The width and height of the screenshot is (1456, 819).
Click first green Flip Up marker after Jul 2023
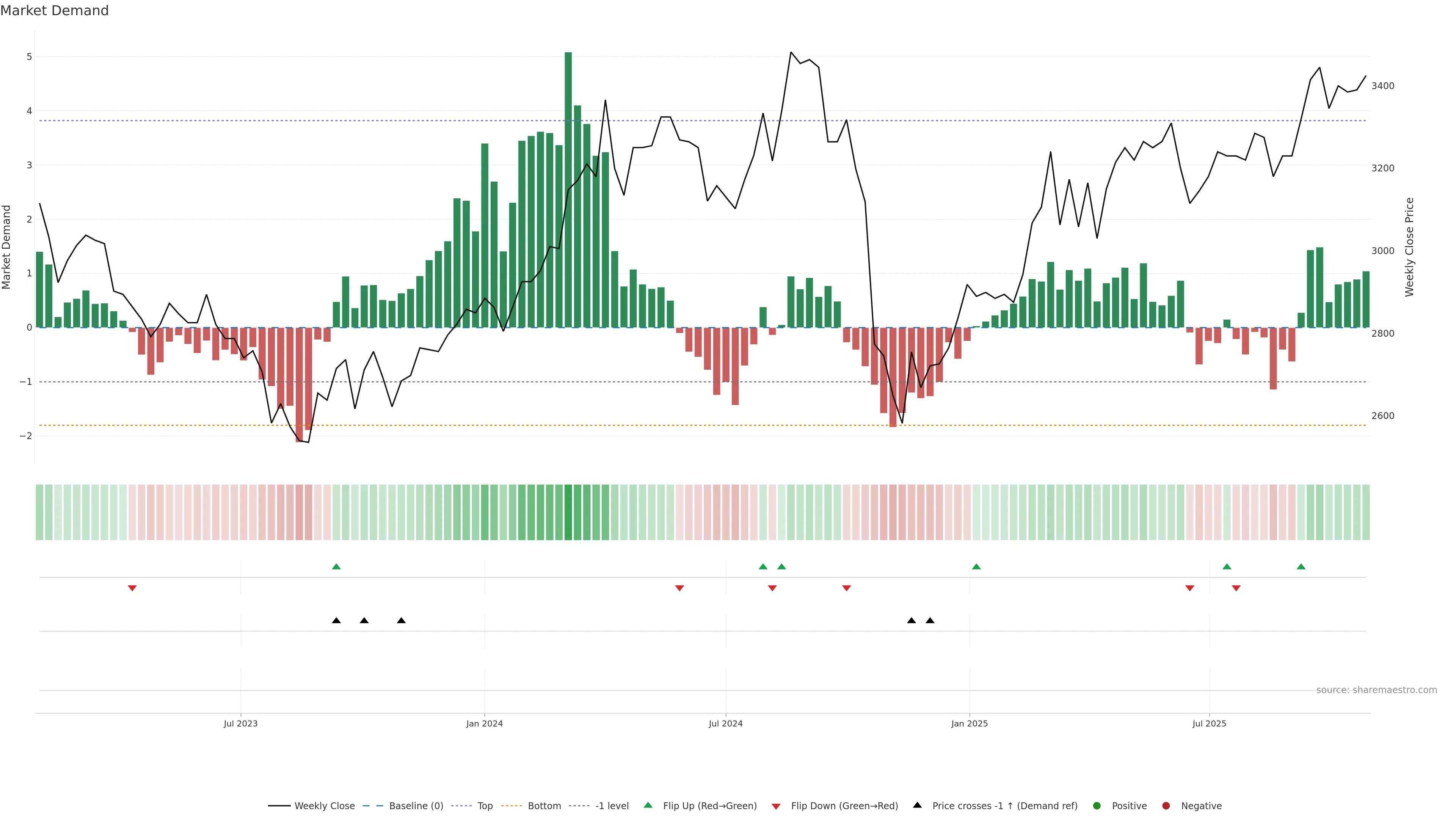click(336, 567)
